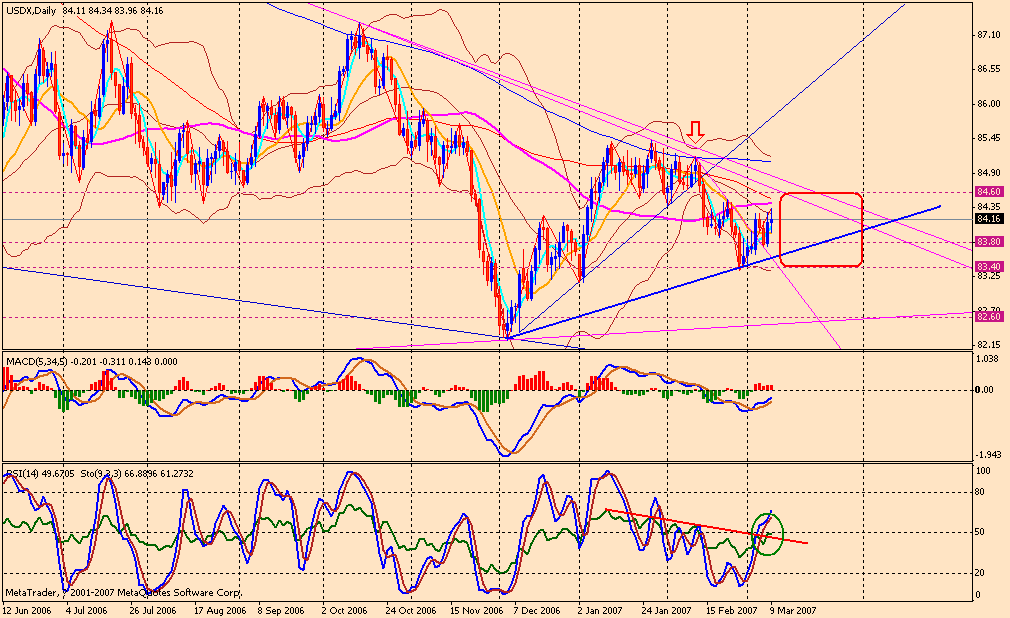Select the 50 oscillator scale label
The image size is (1010, 618).
tap(981, 532)
